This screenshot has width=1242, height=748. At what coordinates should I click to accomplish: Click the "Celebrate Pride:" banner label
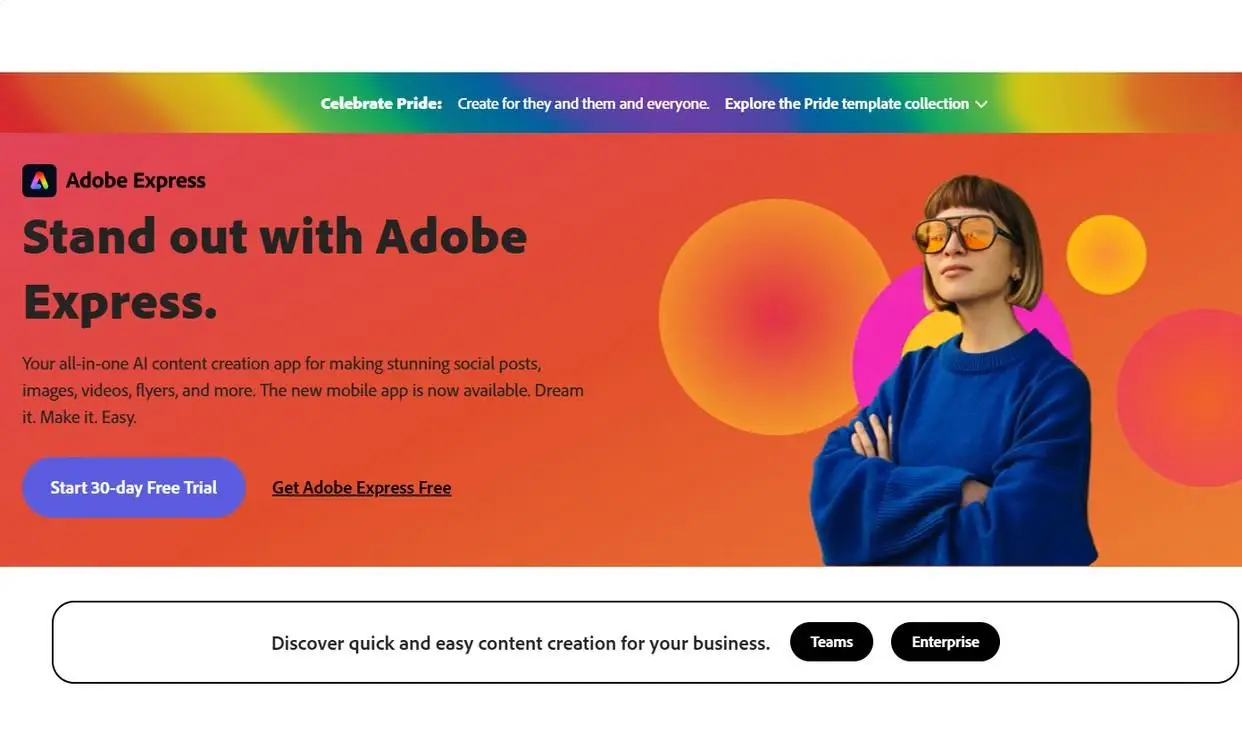click(x=381, y=104)
